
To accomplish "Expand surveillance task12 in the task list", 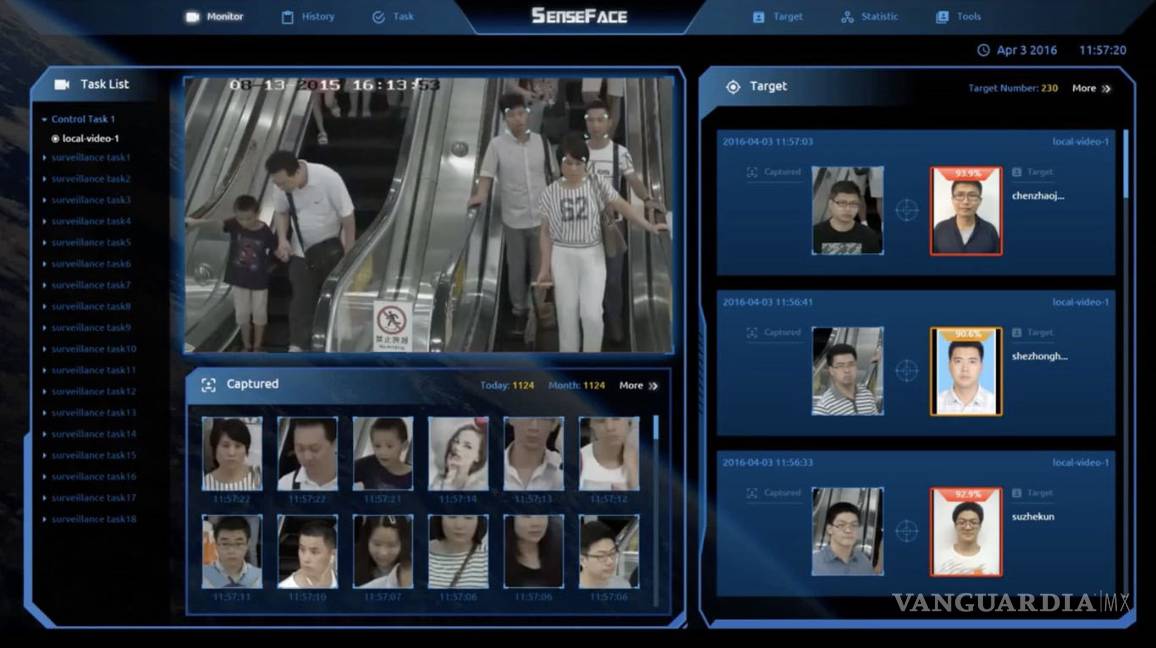I will (44, 392).
